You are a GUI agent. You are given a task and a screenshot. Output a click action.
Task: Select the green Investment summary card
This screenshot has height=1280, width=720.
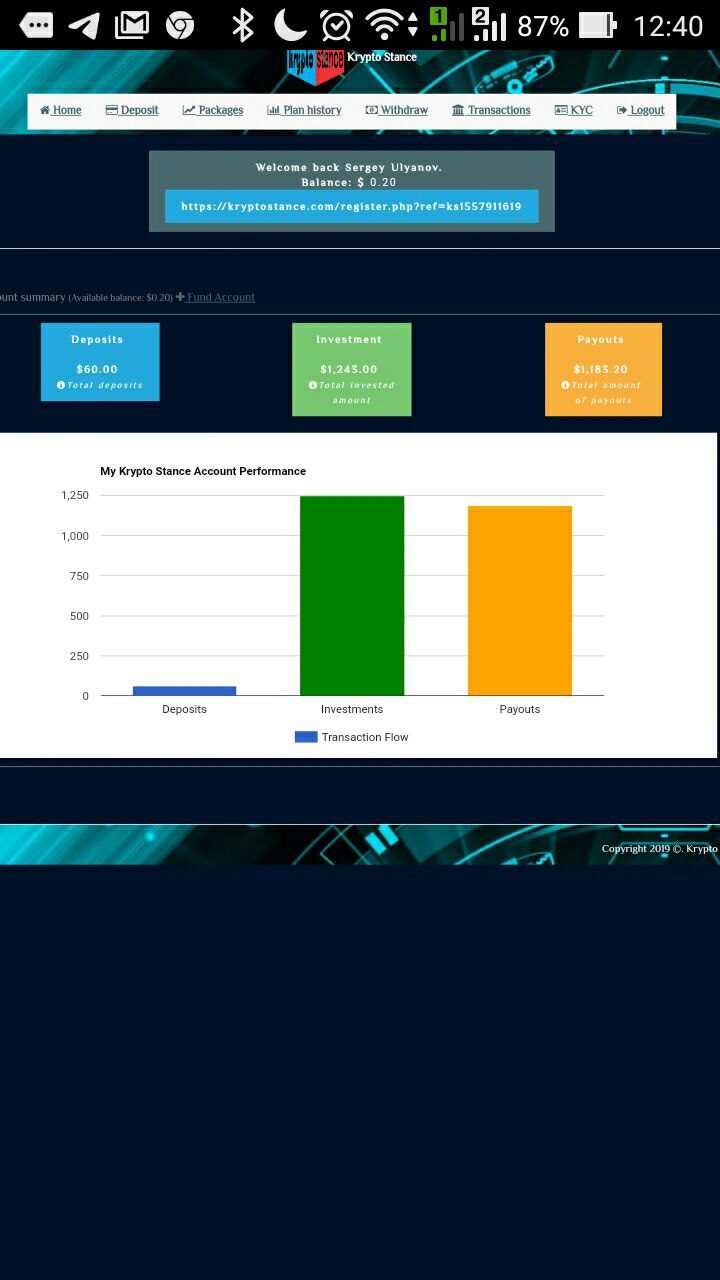(x=351, y=369)
